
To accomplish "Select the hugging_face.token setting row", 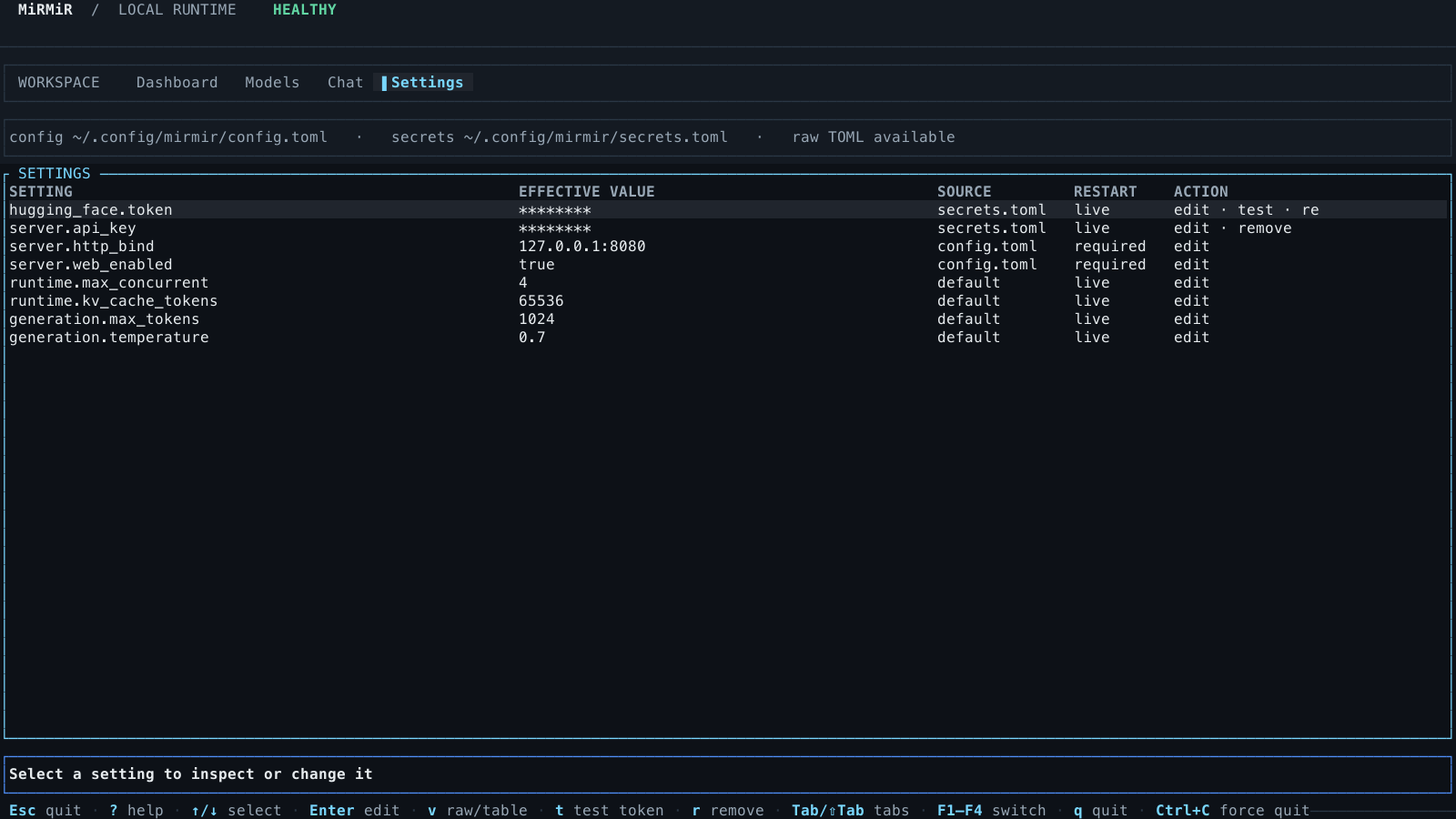I will point(727,210).
